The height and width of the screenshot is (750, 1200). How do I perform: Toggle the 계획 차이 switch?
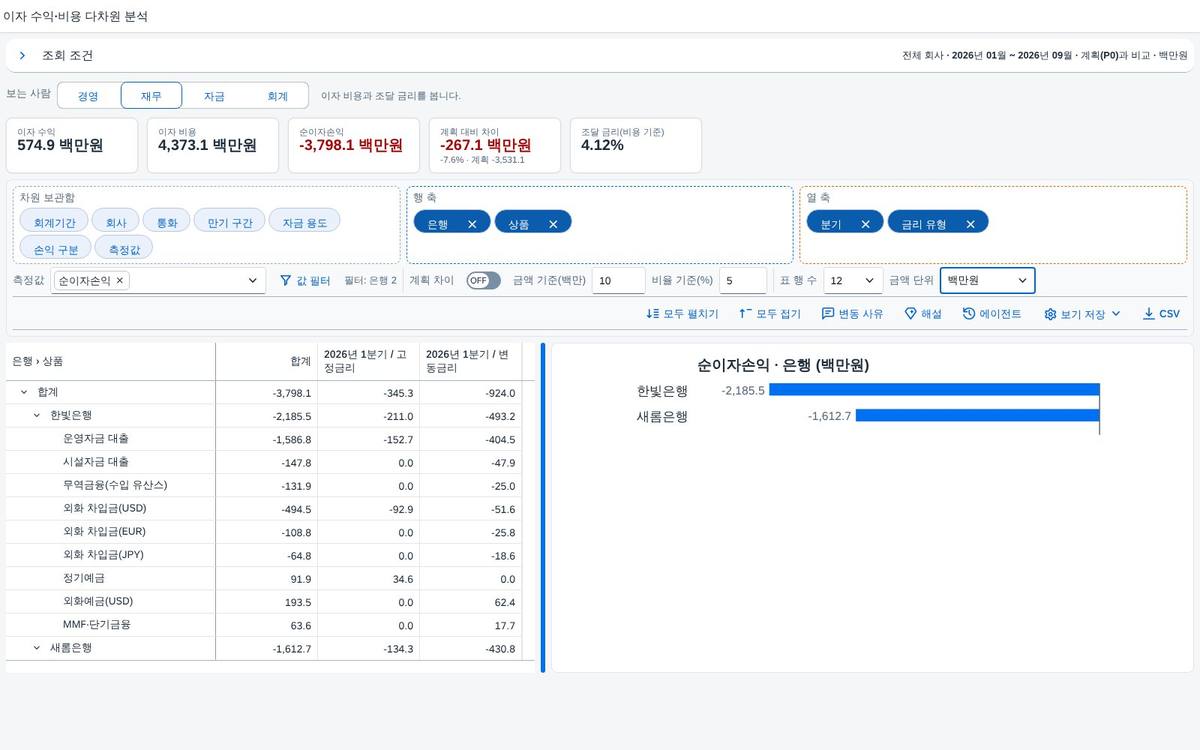click(x=483, y=281)
